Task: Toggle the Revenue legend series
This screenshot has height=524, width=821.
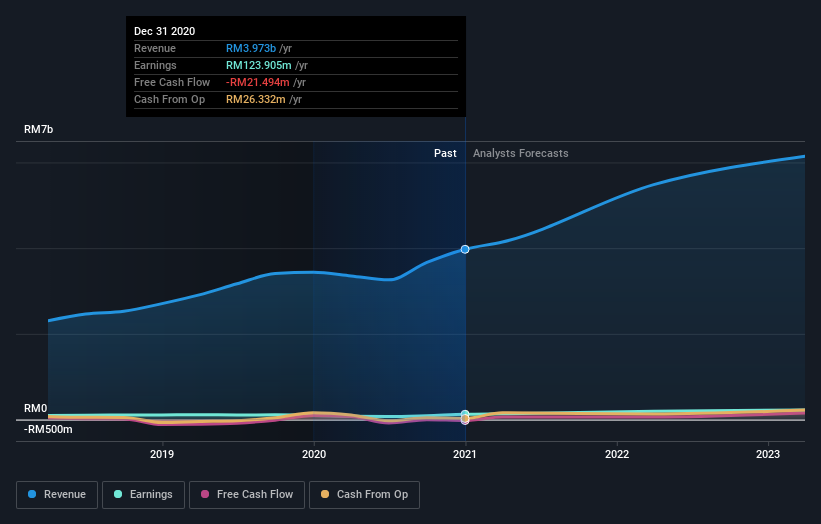Action: 57,495
